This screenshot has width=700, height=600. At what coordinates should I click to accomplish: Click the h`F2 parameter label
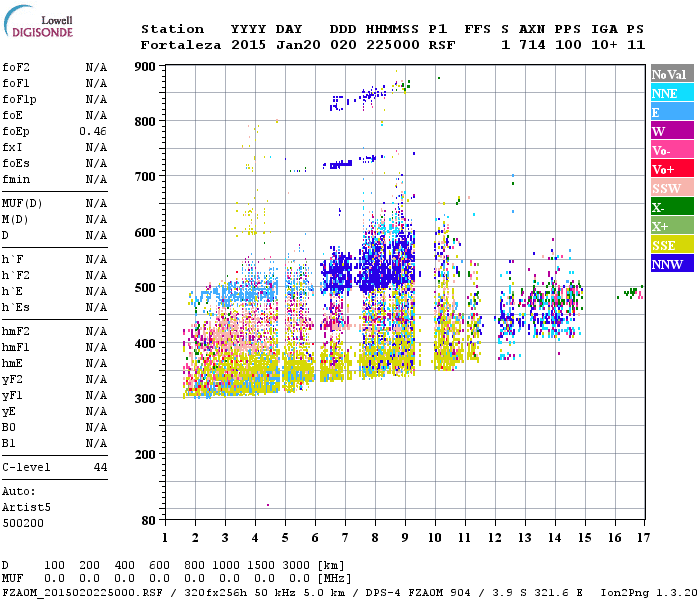tap(16, 275)
